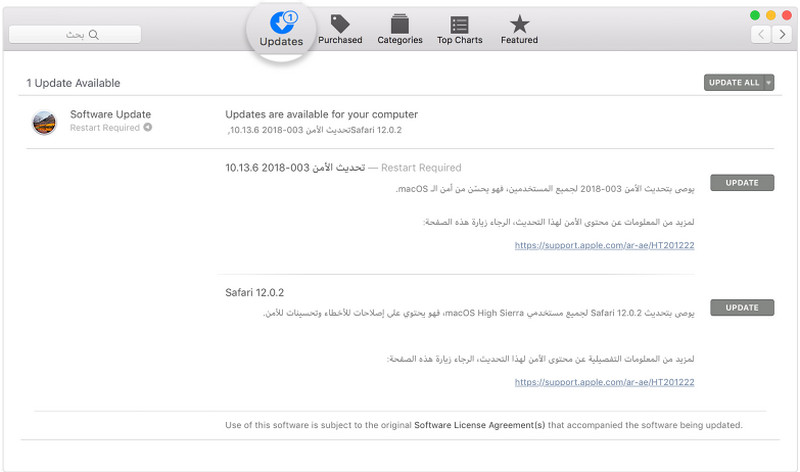
Task: Open the Purchased tag icon
Action: pos(340,23)
